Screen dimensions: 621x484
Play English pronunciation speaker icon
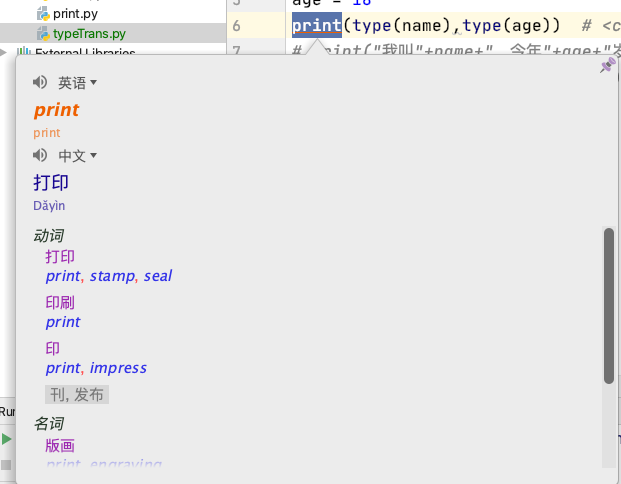point(40,82)
